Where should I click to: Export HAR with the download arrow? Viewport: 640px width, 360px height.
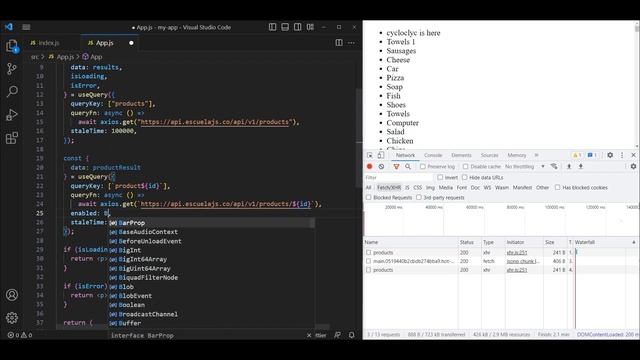click(580, 167)
